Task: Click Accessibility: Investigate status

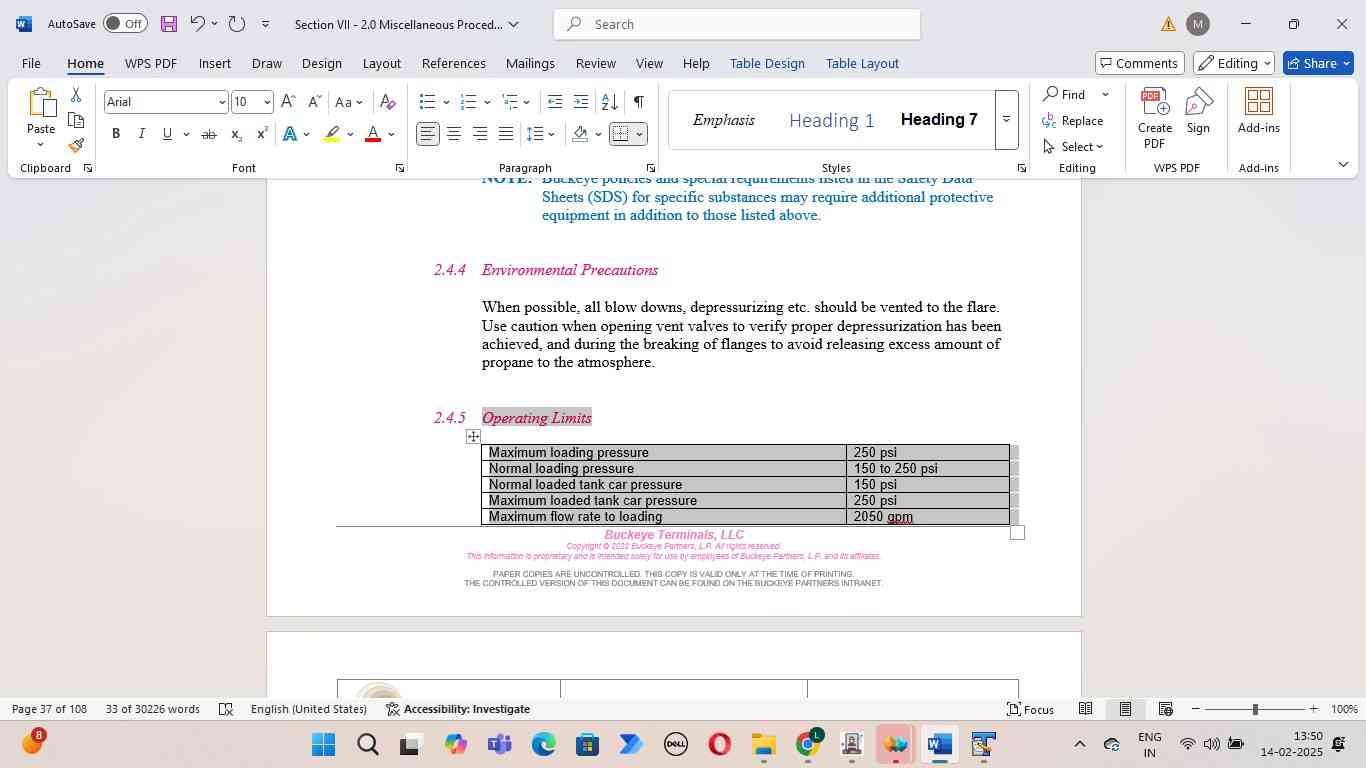Action: tap(458, 709)
